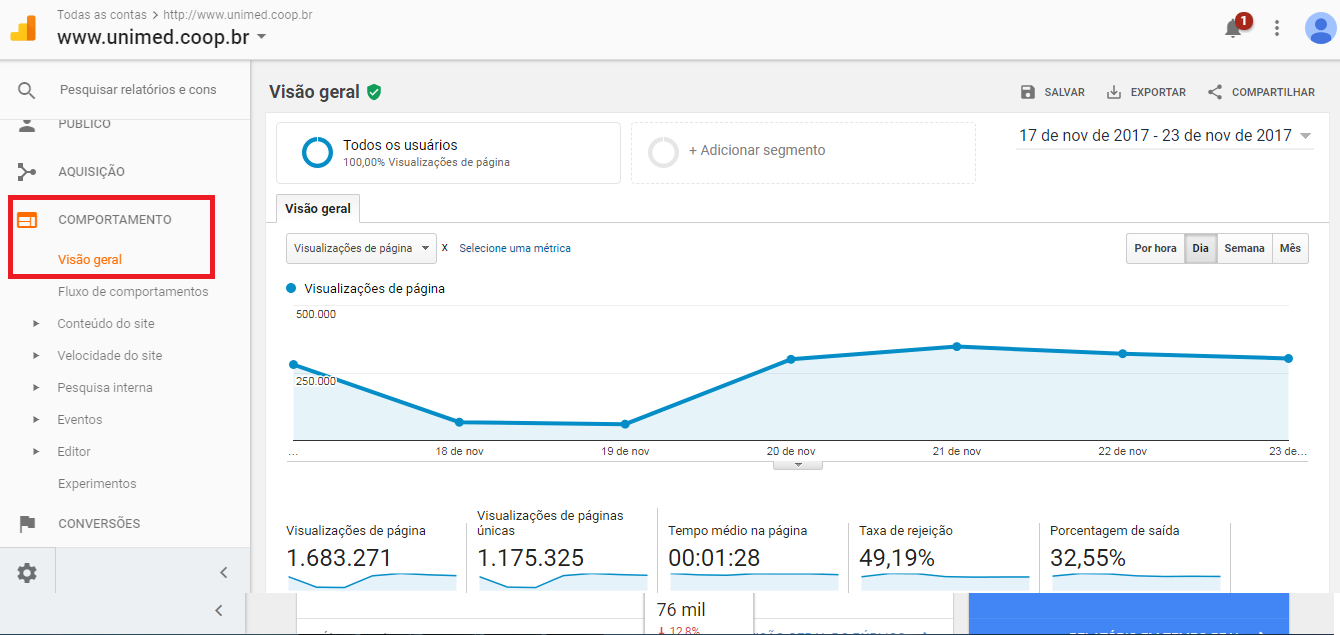Click the Visualizações de página chart legend
The image size is (1340, 635).
(x=366, y=288)
